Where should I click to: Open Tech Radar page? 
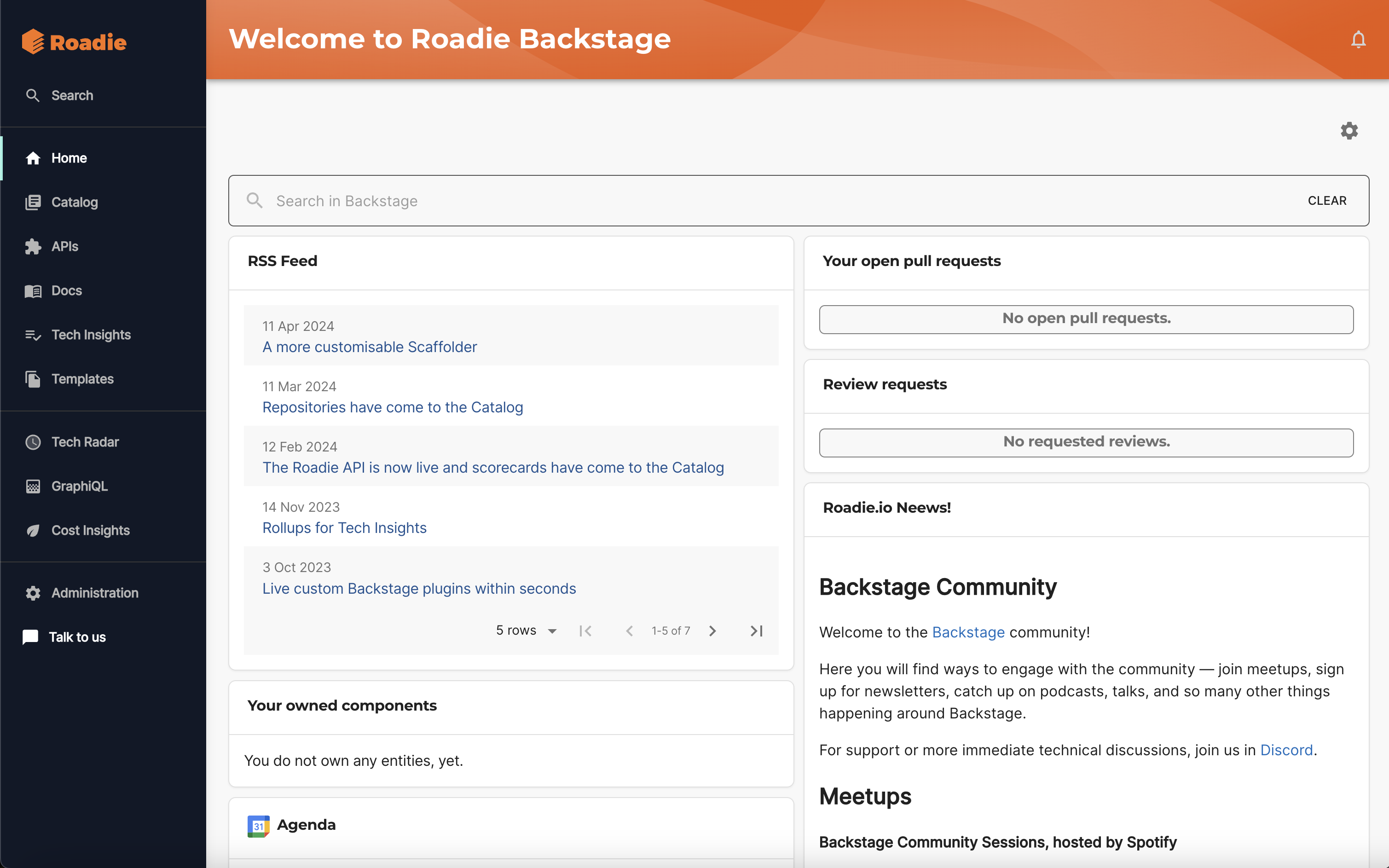tap(85, 442)
